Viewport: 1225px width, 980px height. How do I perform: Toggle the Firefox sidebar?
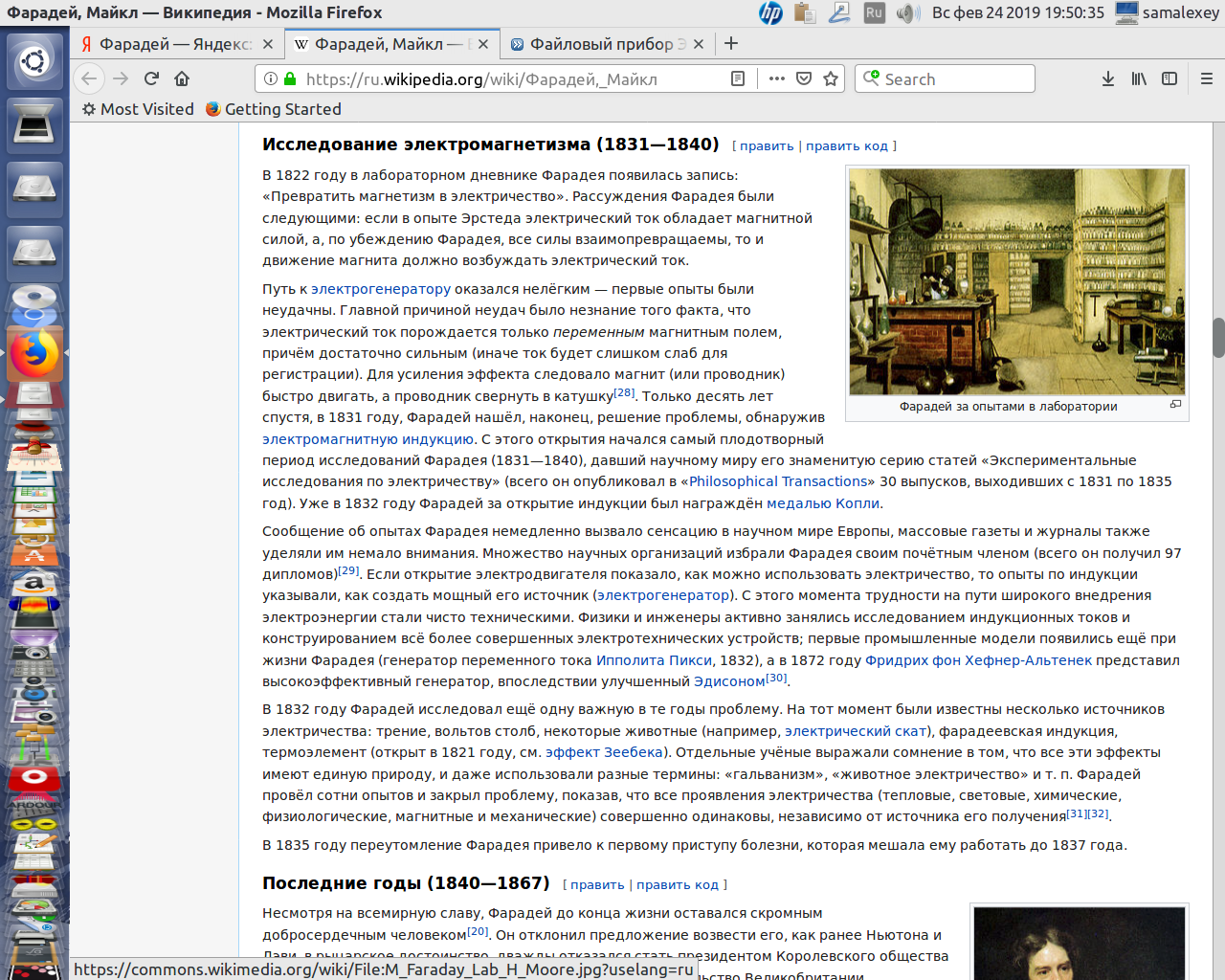[x=1169, y=78]
